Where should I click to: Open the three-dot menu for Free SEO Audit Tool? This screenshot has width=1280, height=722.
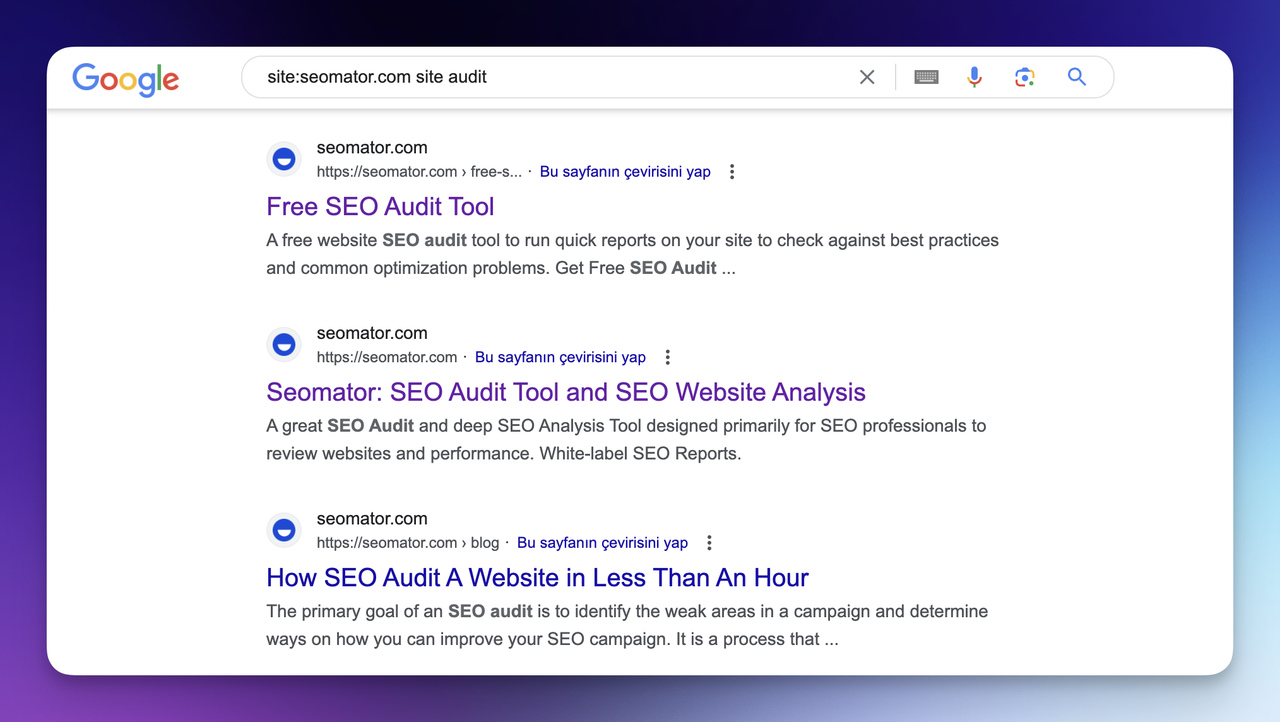pos(731,171)
